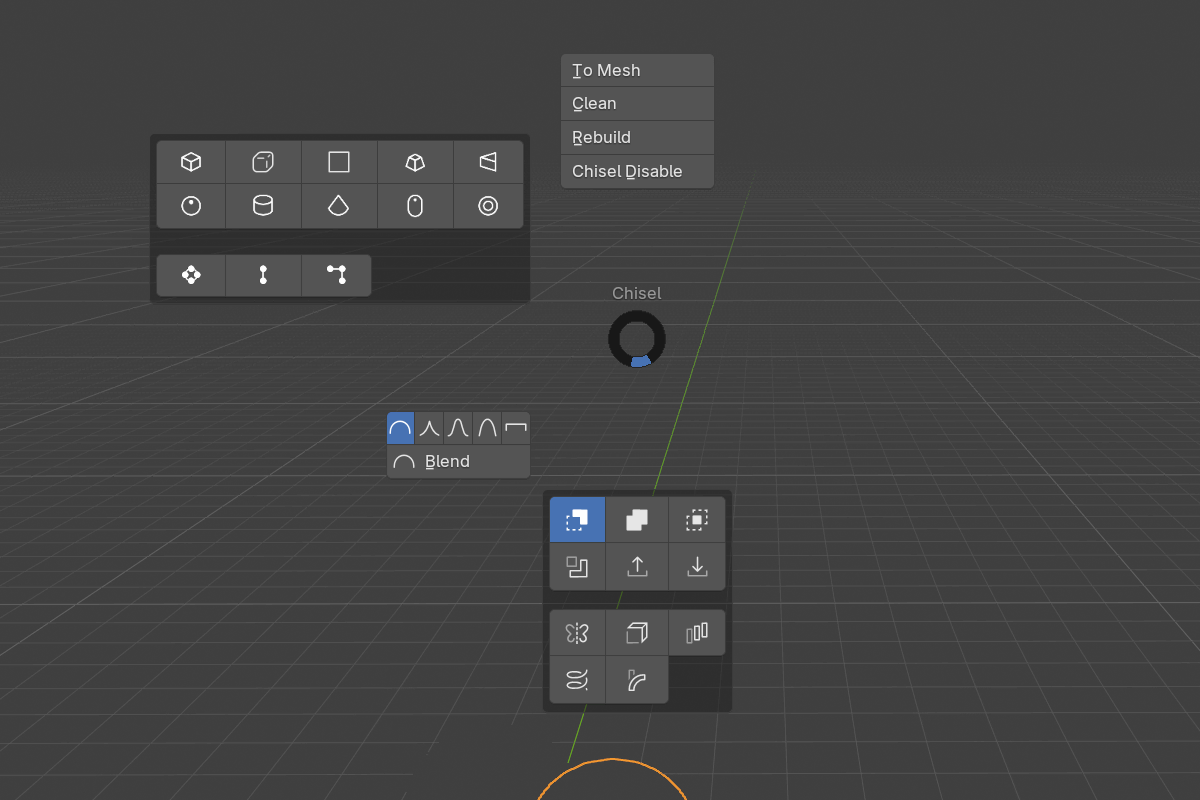Select the highlighted solid-over-dashed square boolean mode

click(x=577, y=520)
